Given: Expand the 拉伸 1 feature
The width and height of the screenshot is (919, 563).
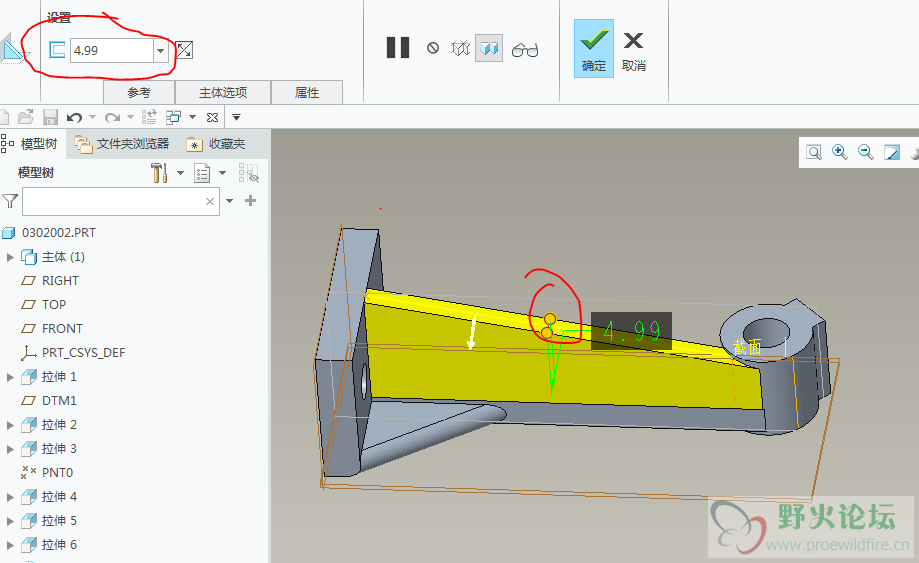Looking at the screenshot, I should click(10, 377).
